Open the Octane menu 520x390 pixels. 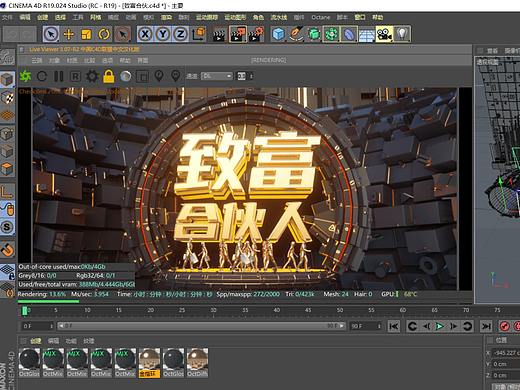(x=321, y=17)
